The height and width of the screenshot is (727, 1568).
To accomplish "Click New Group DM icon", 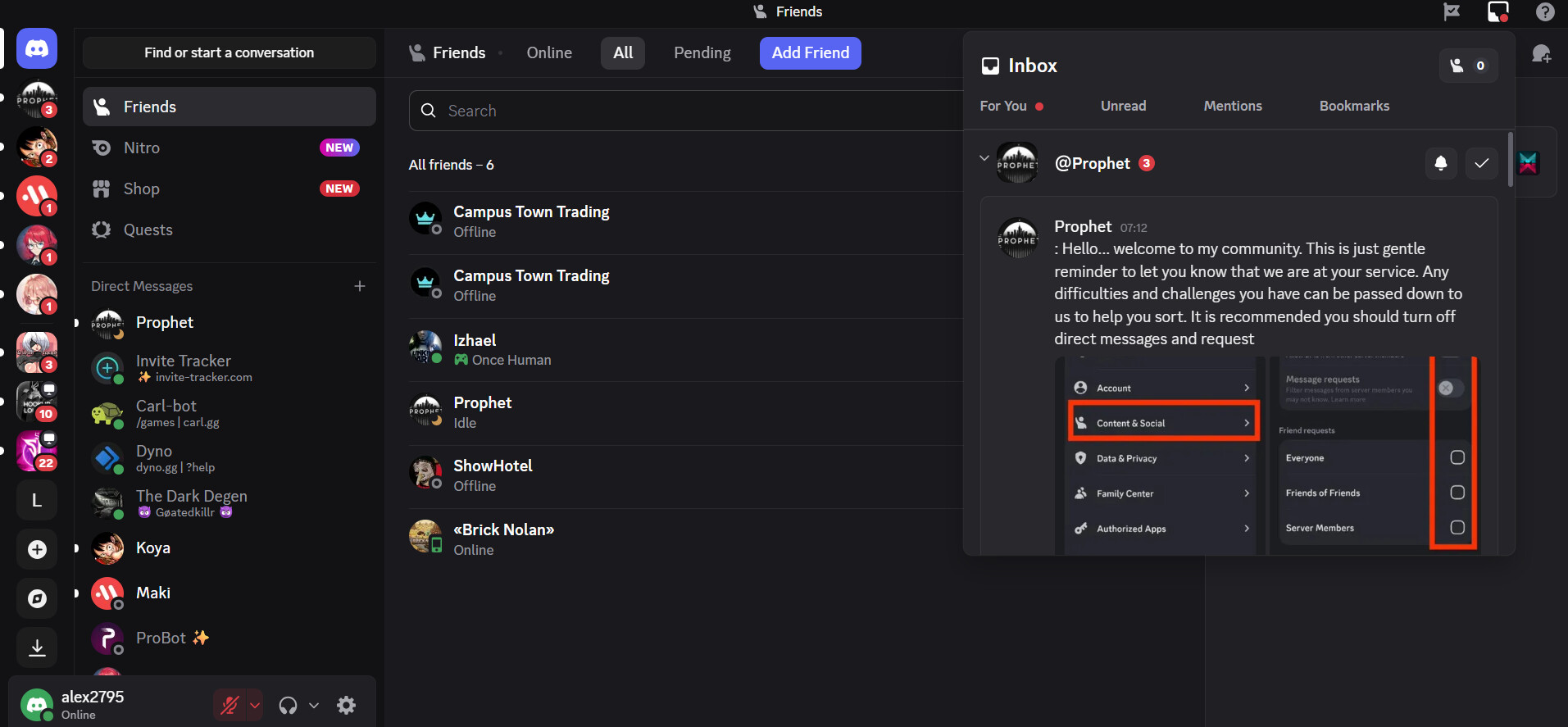I will [1541, 54].
